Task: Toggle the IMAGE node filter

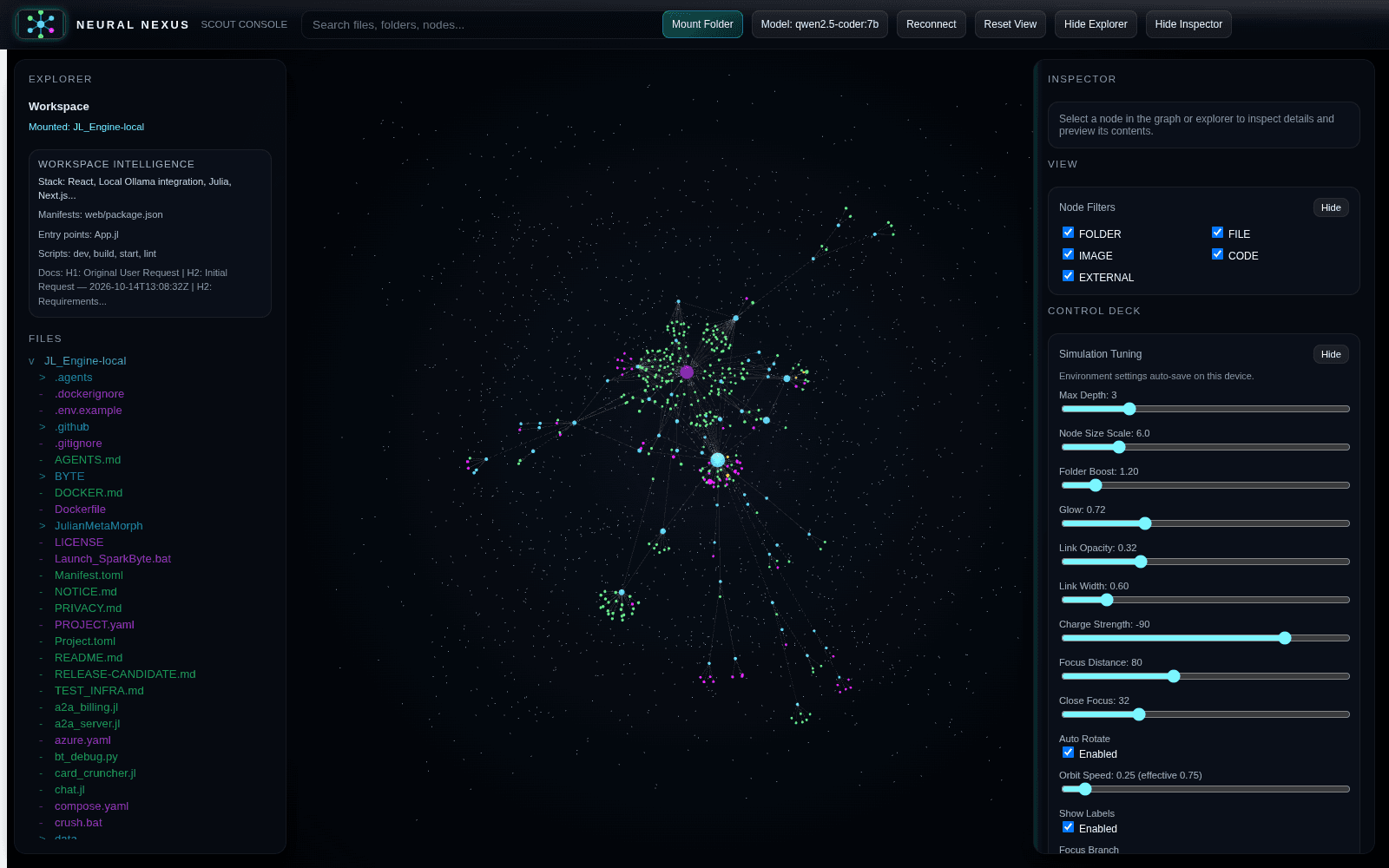Action: (1068, 254)
